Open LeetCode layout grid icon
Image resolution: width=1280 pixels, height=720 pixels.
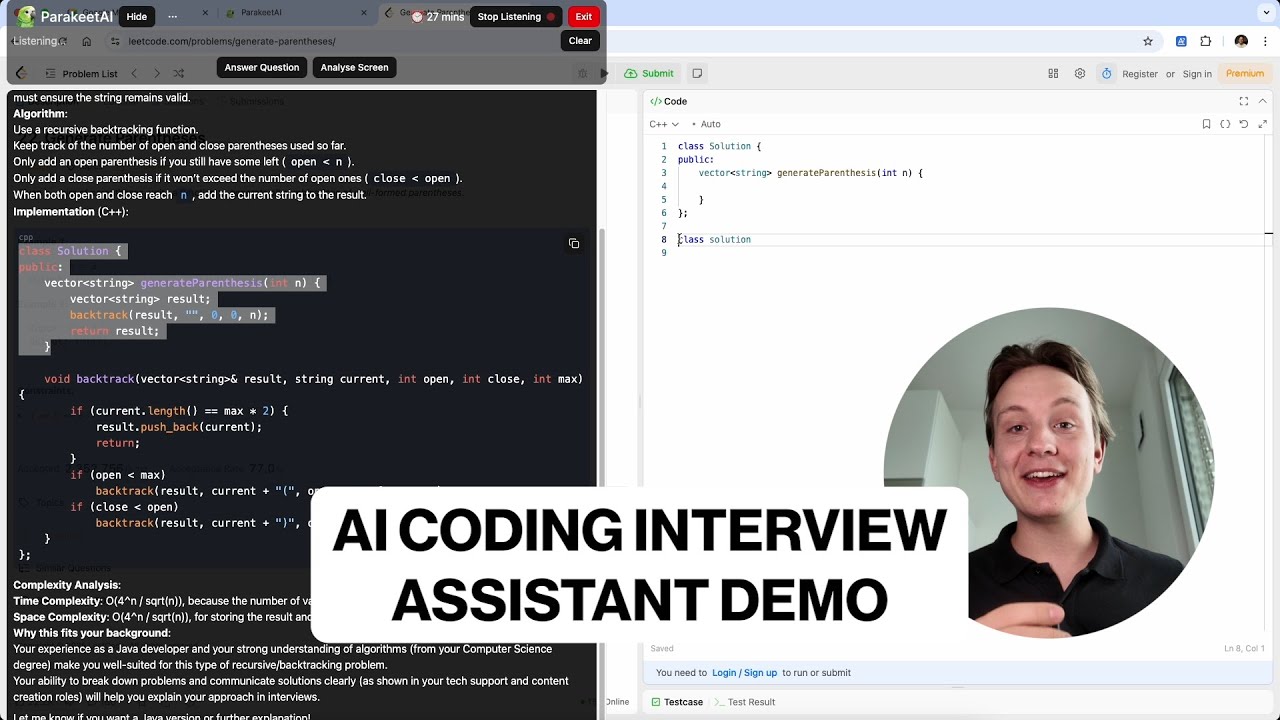pyautogui.click(x=1053, y=73)
